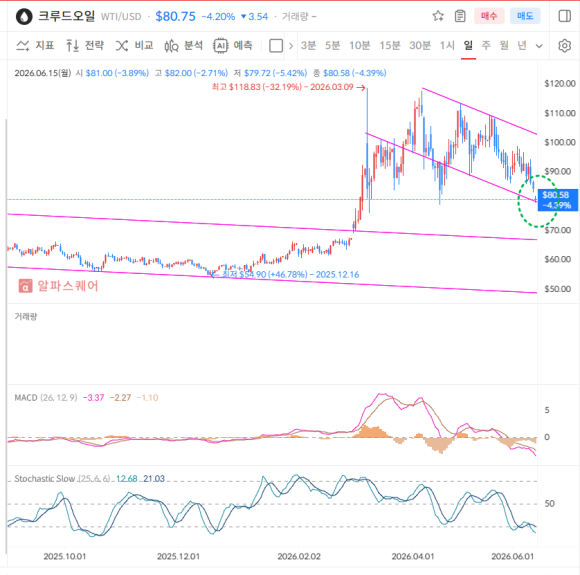Click the 거래량 volume panel label
Screen dimensions: 580x575
pyautogui.click(x=26, y=316)
